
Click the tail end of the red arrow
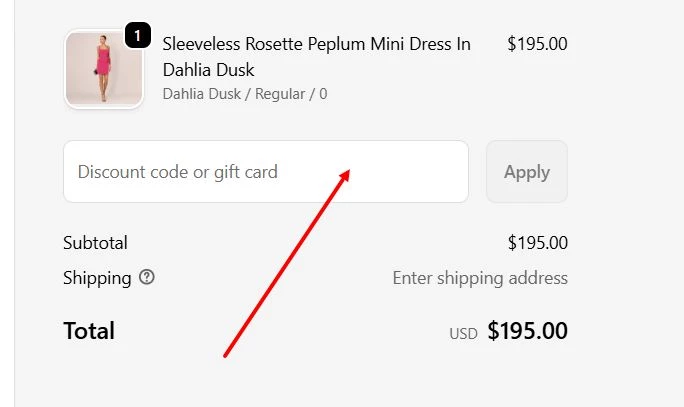click(x=227, y=353)
